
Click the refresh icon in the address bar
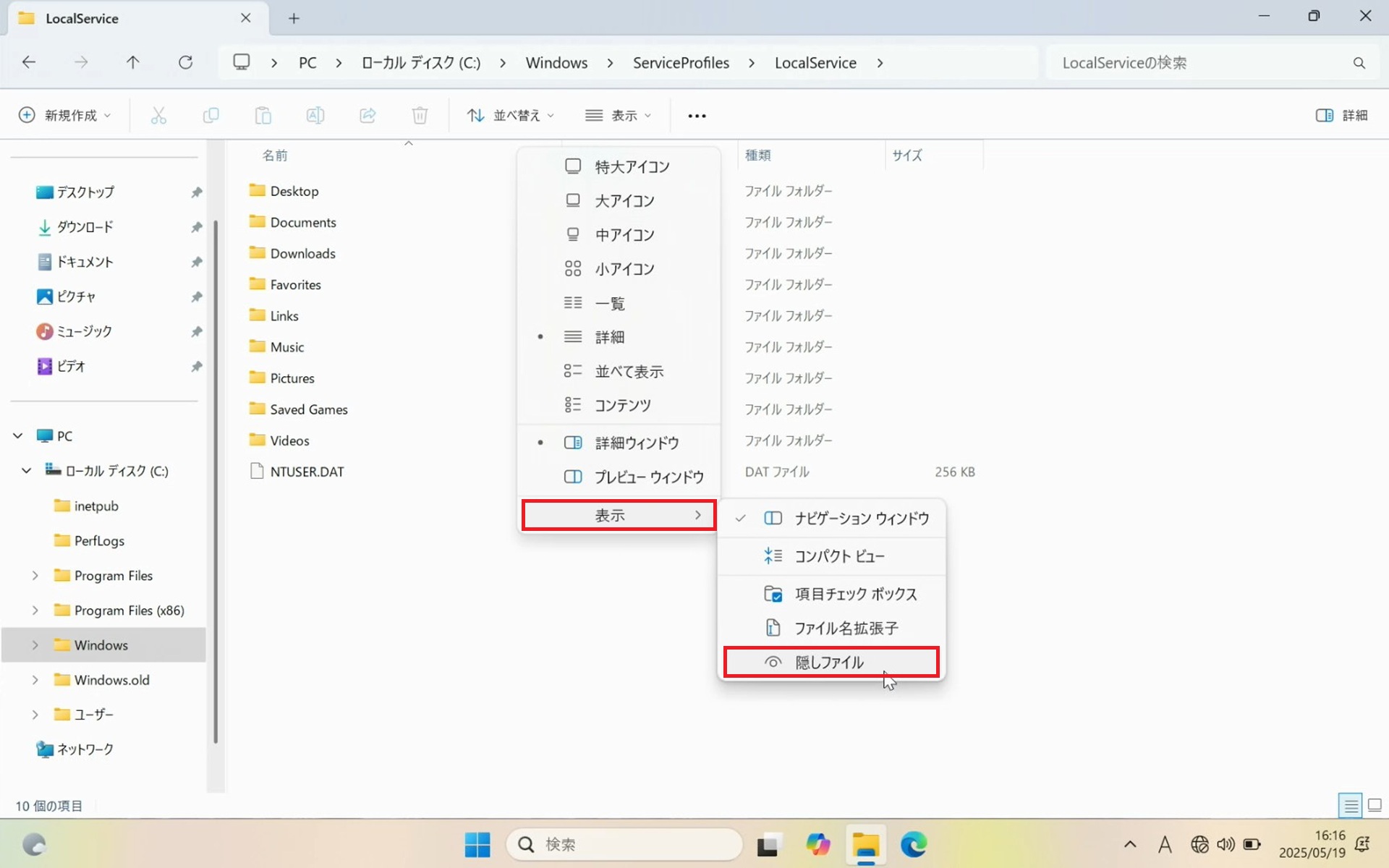click(185, 62)
